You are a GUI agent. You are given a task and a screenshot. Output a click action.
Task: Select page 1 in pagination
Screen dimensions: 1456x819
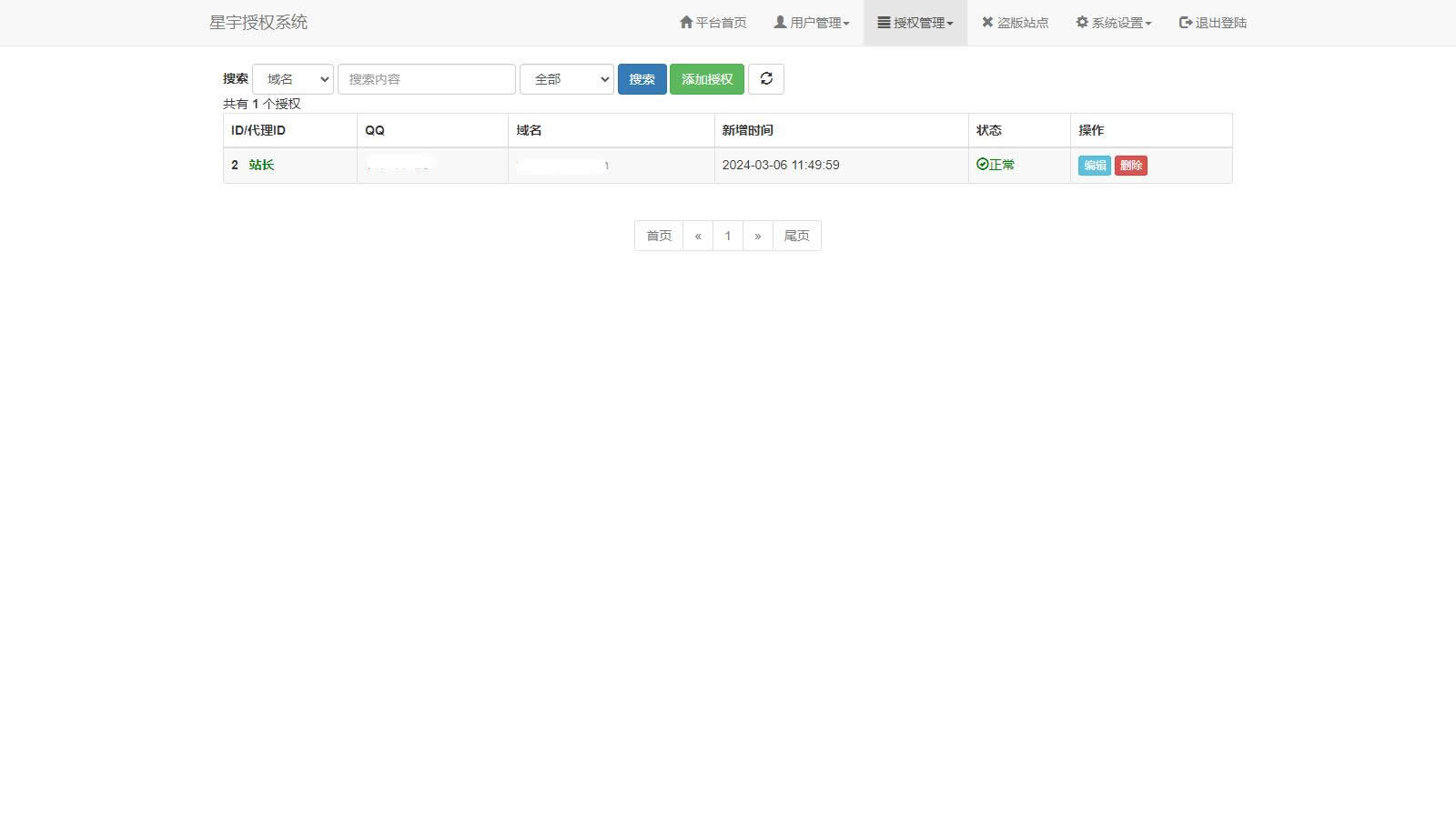pos(728,236)
